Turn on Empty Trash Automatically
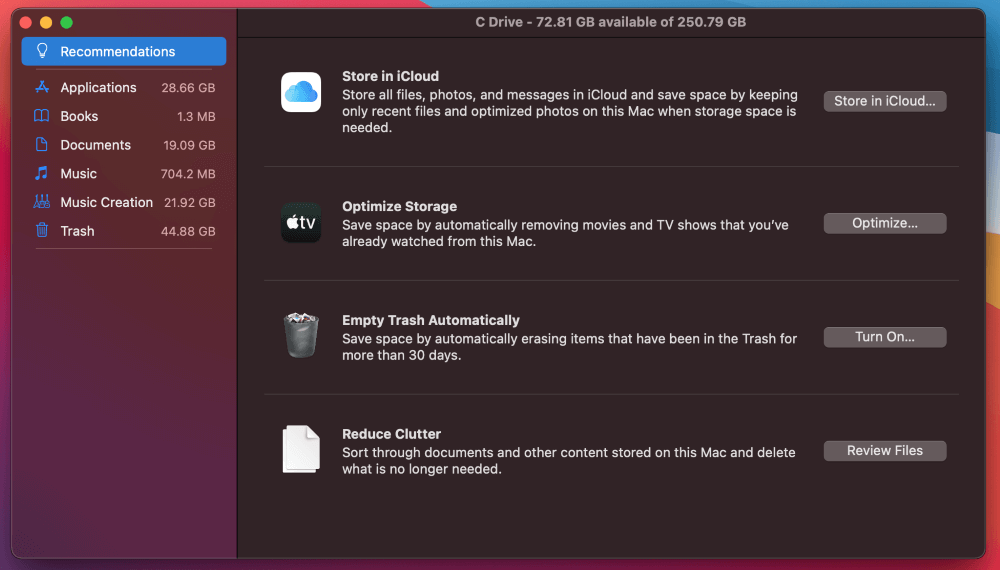Viewport: 1000px width, 570px height. tap(884, 337)
